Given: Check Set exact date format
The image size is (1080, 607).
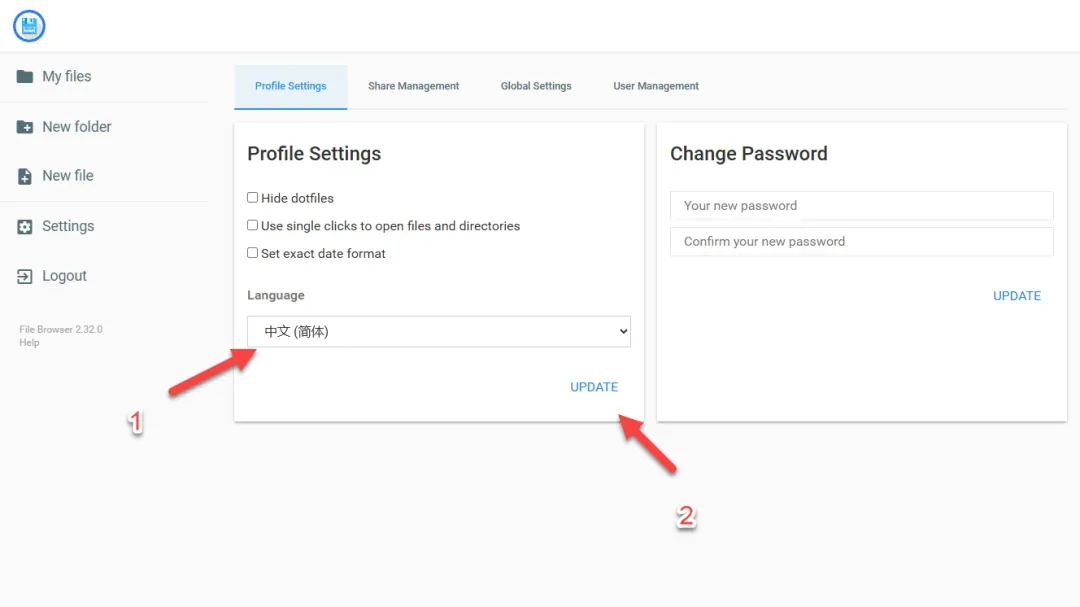Looking at the screenshot, I should pyautogui.click(x=253, y=253).
